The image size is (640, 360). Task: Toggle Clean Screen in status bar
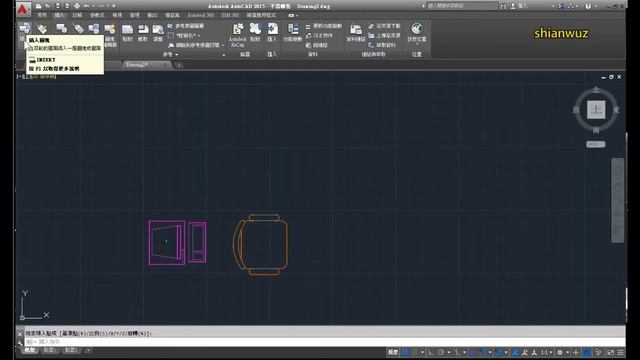click(611, 352)
